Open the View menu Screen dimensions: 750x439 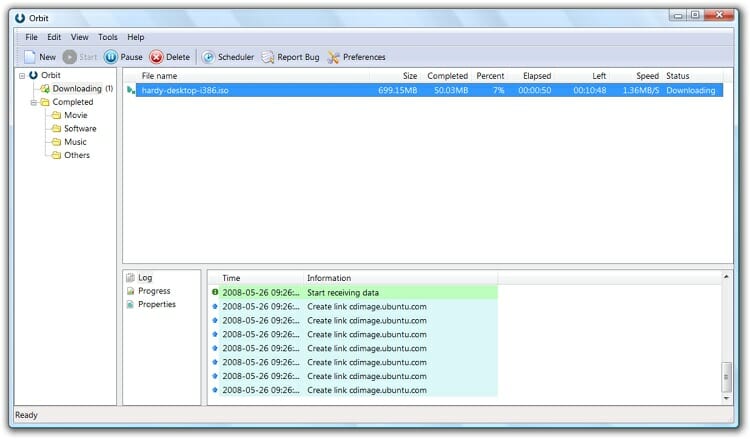tap(79, 37)
